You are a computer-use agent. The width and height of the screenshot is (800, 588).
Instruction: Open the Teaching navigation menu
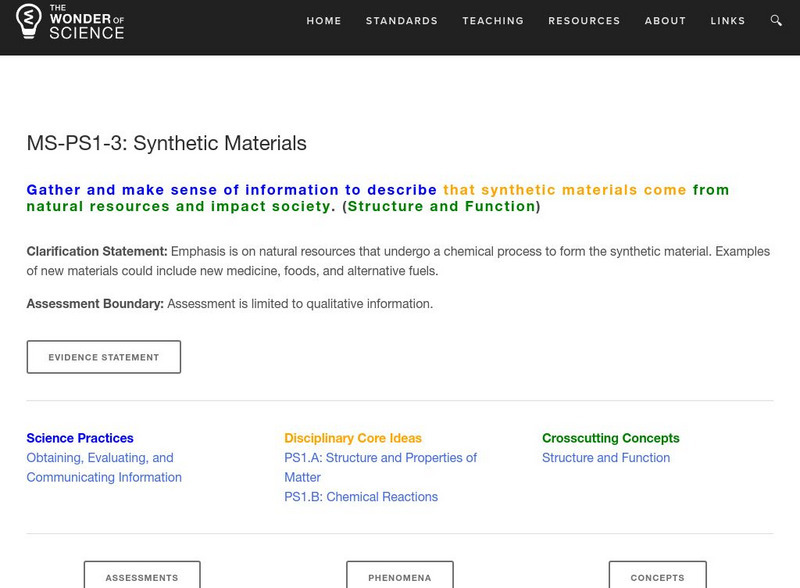tap(493, 21)
